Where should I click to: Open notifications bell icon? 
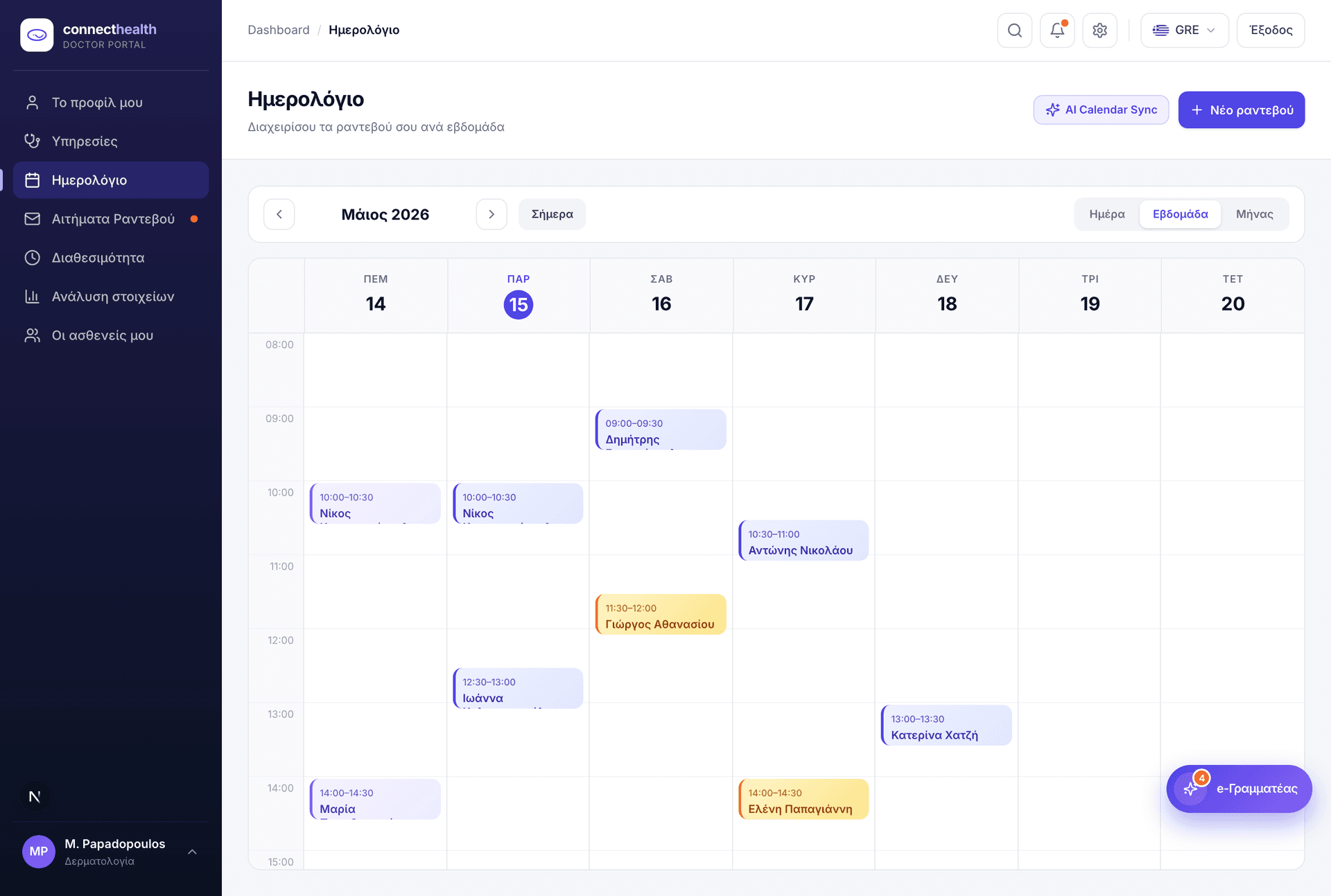pos(1057,30)
